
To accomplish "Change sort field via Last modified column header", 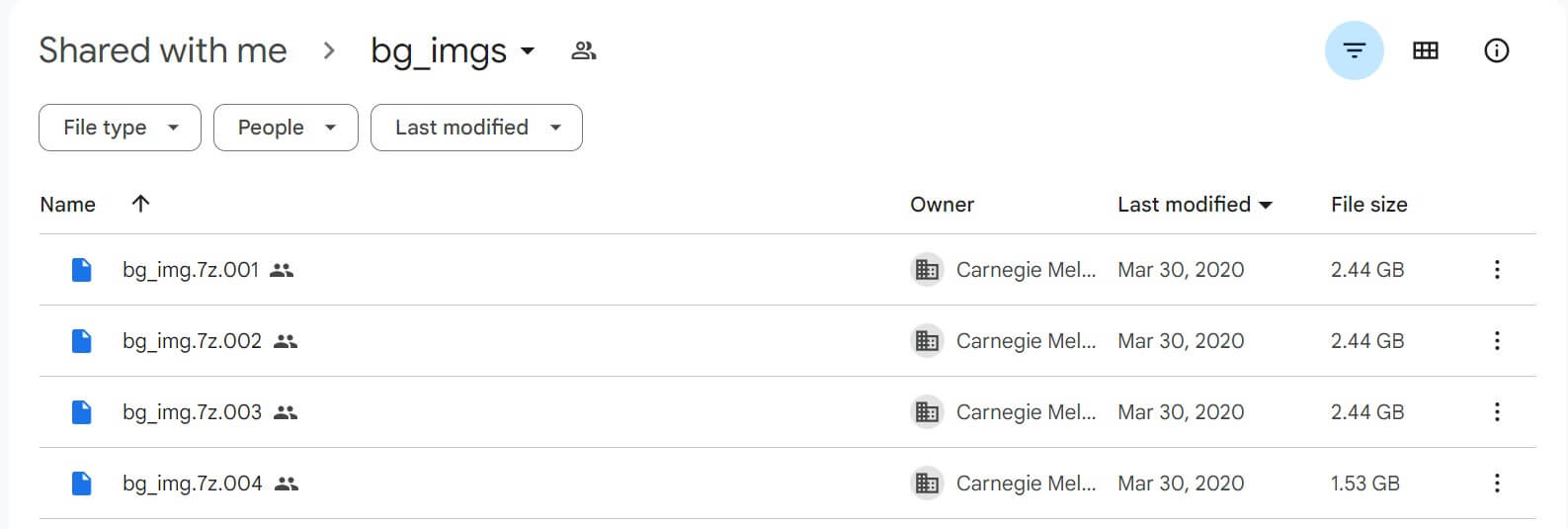I will 1195,204.
